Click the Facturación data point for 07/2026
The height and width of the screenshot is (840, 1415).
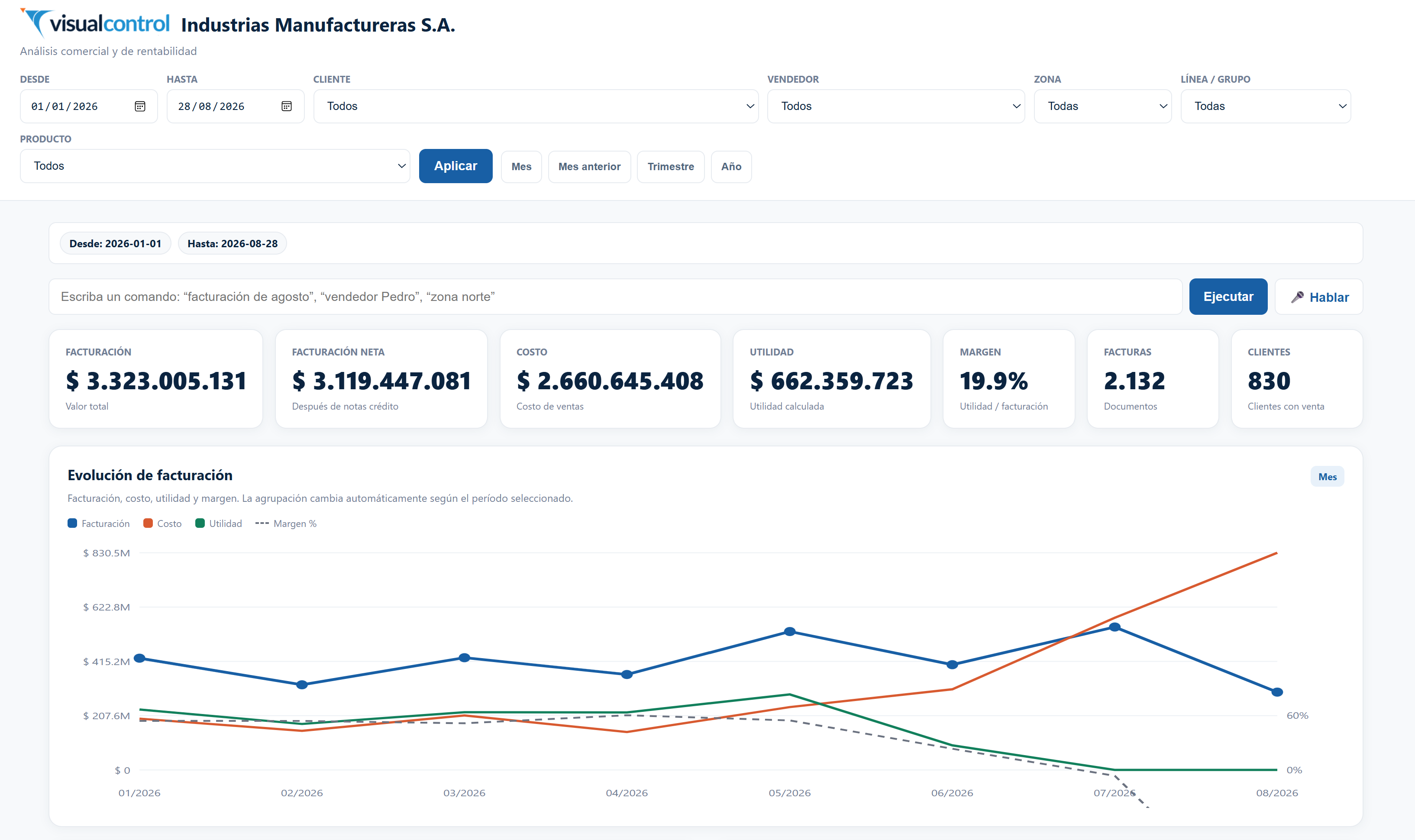1115,627
